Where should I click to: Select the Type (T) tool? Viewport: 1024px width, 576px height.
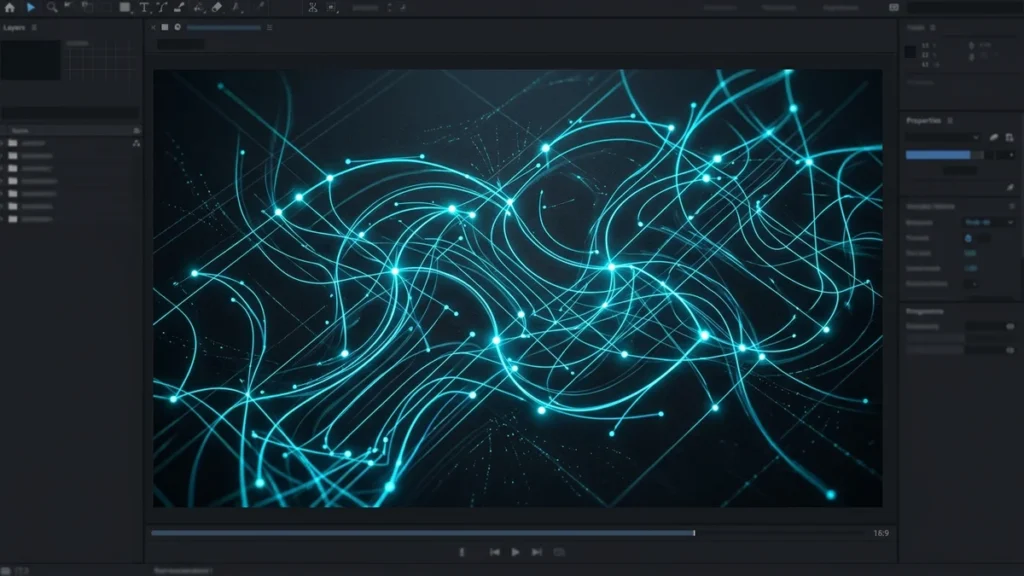[144, 8]
